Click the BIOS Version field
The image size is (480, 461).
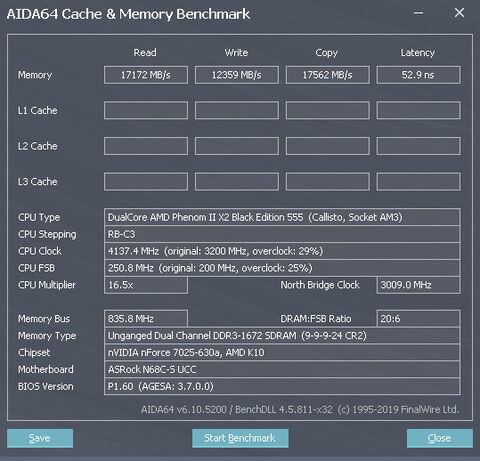pos(282,386)
